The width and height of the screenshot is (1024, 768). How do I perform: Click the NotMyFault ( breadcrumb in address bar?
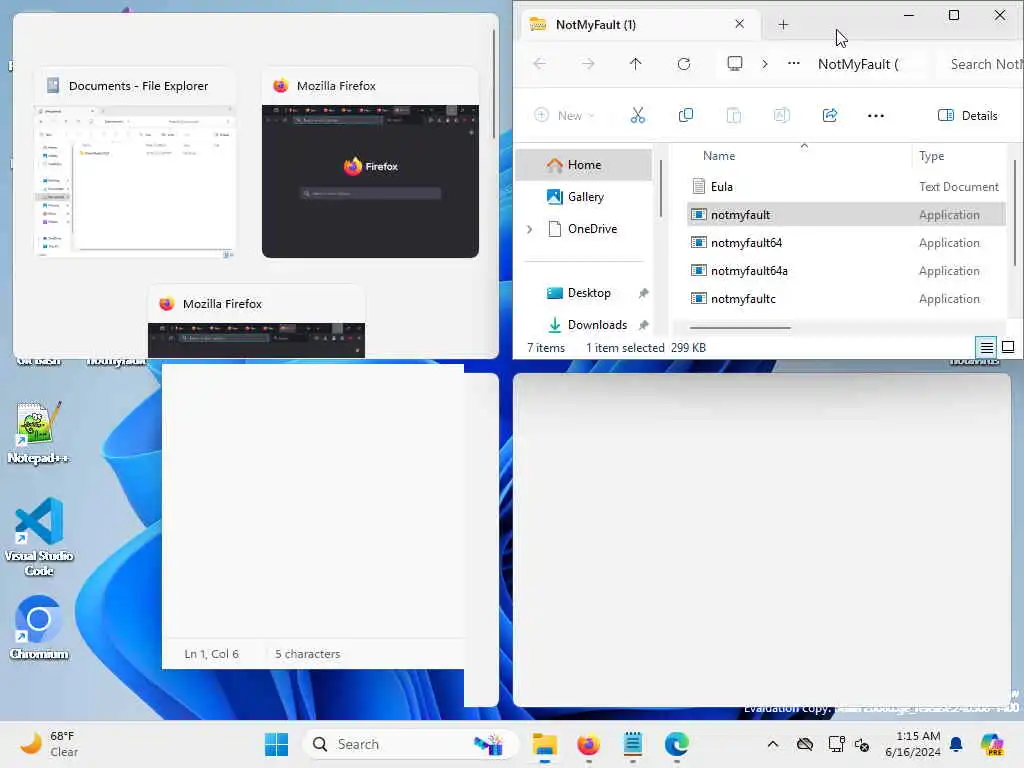tap(858, 64)
